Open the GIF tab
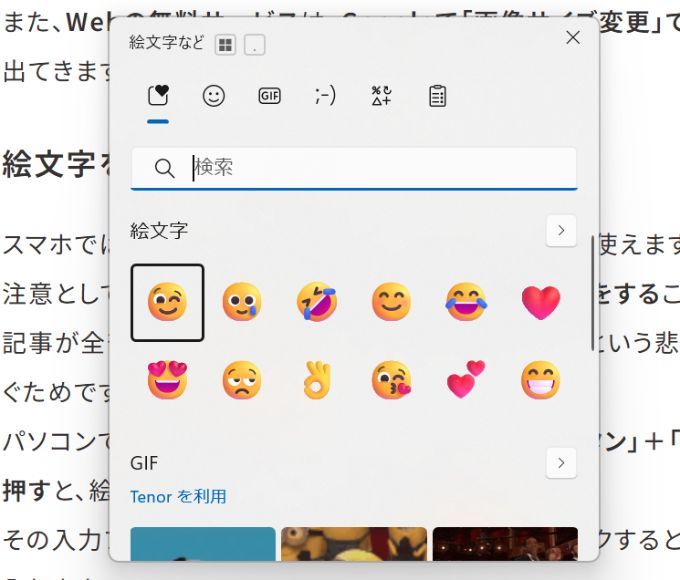The width and height of the screenshot is (680, 580). [x=269, y=96]
